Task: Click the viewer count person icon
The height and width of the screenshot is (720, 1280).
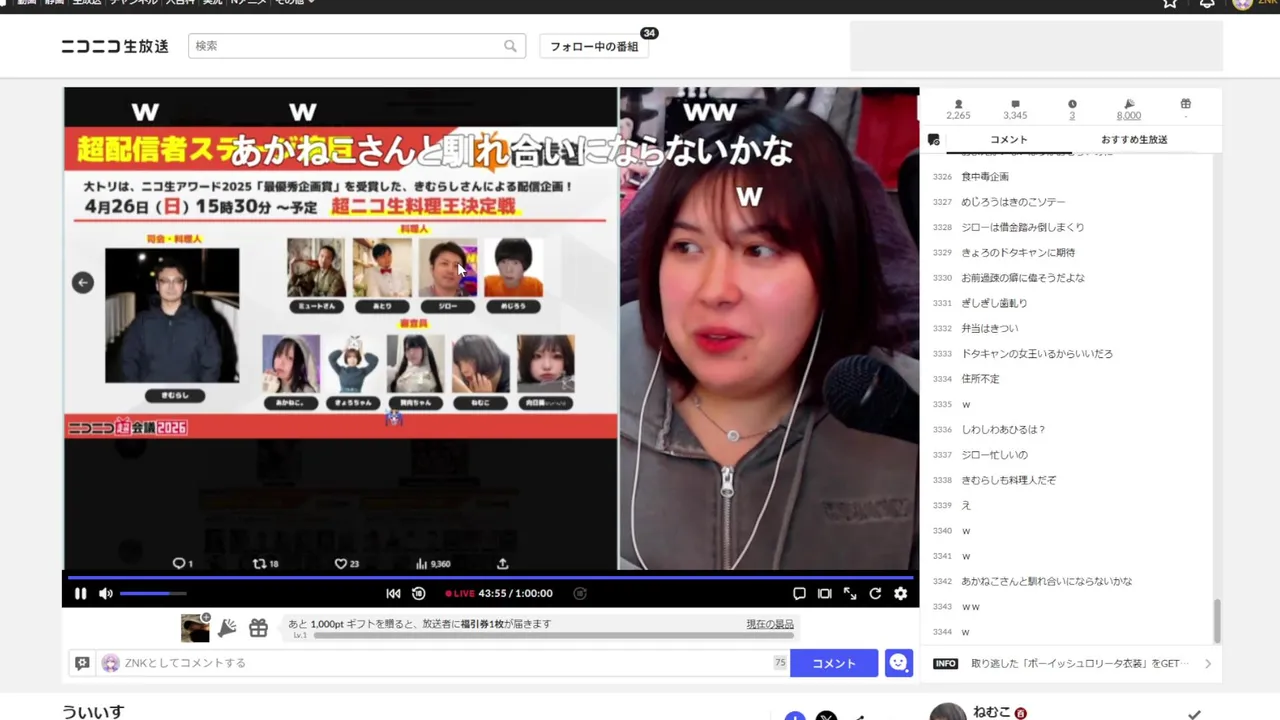Action: pyautogui.click(x=958, y=104)
